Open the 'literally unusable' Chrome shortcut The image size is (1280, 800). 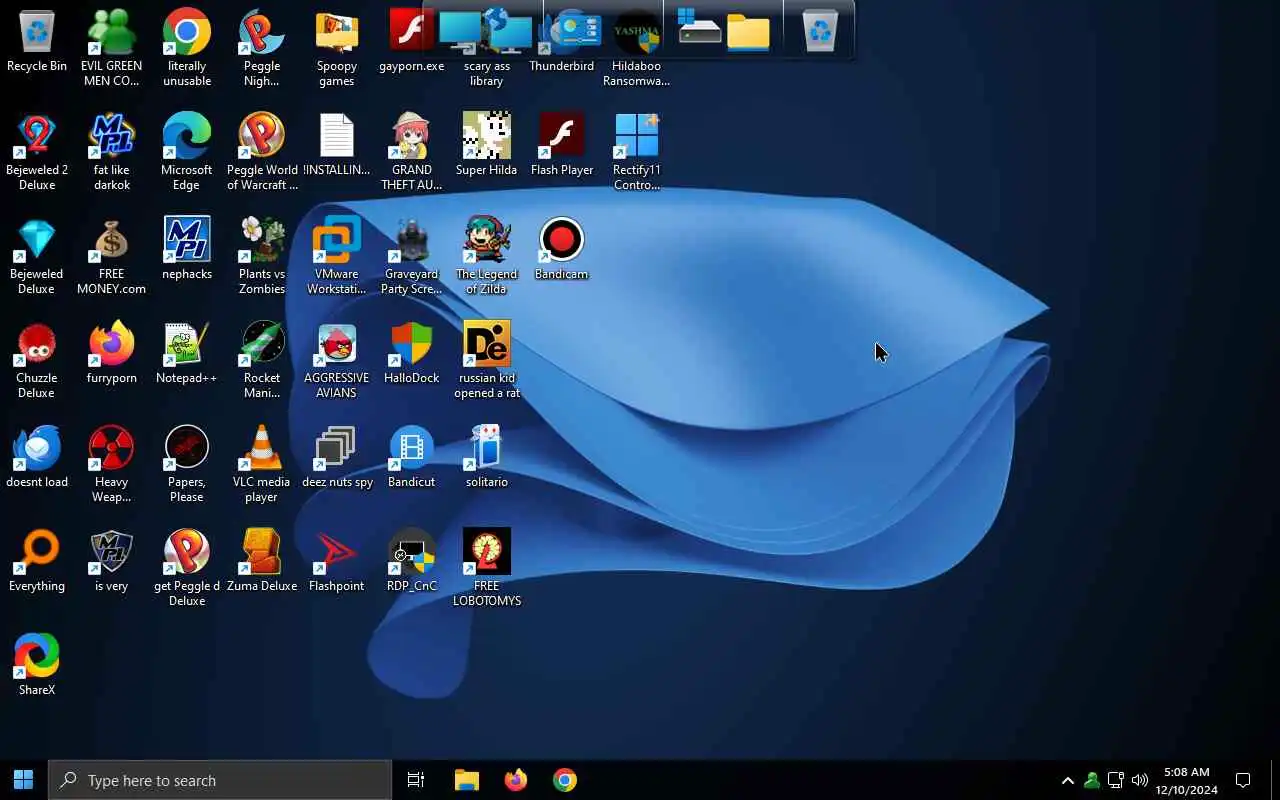(x=187, y=47)
